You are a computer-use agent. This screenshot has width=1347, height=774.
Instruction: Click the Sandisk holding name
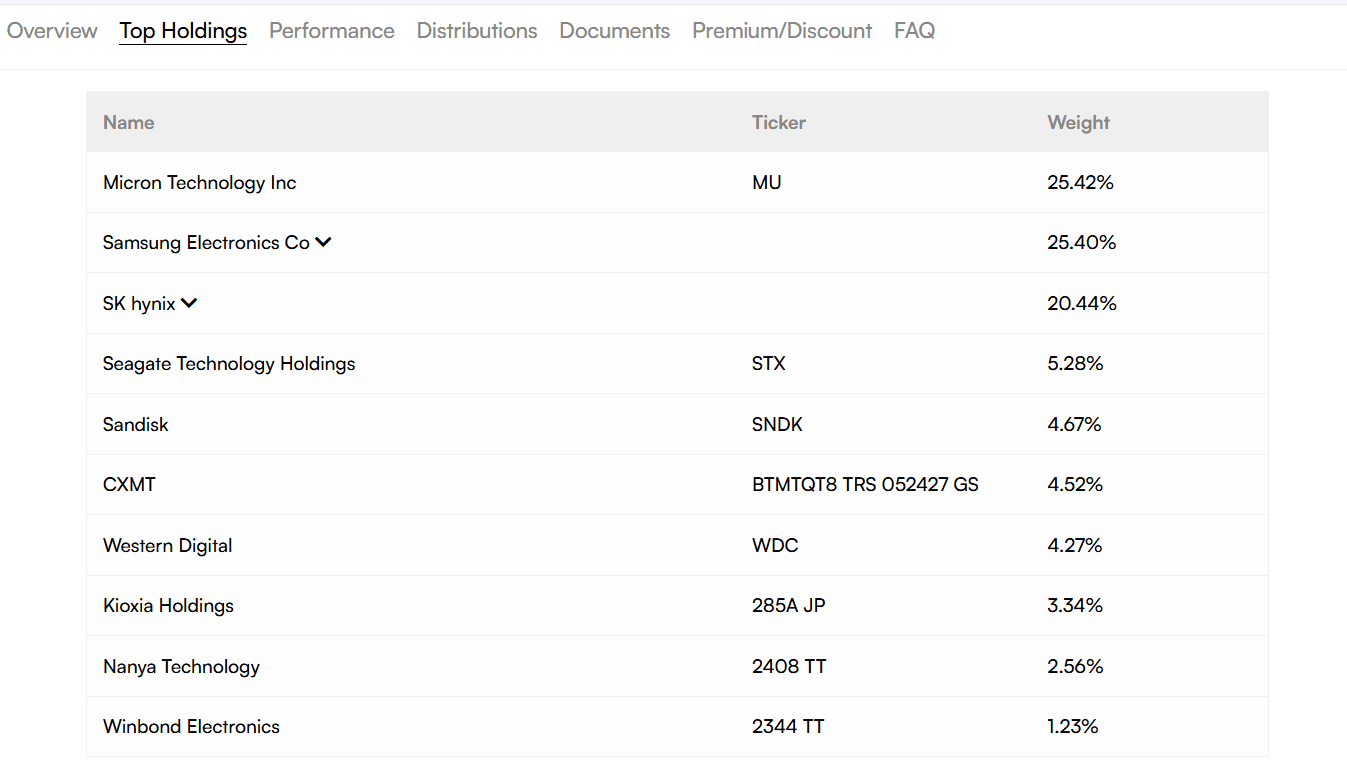click(x=136, y=424)
